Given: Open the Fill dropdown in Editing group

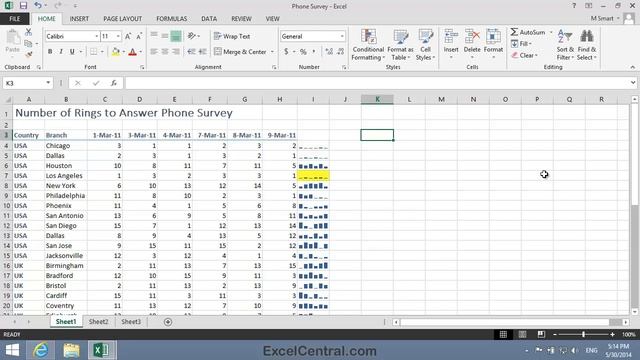Looking at the screenshot, I should [x=522, y=43].
